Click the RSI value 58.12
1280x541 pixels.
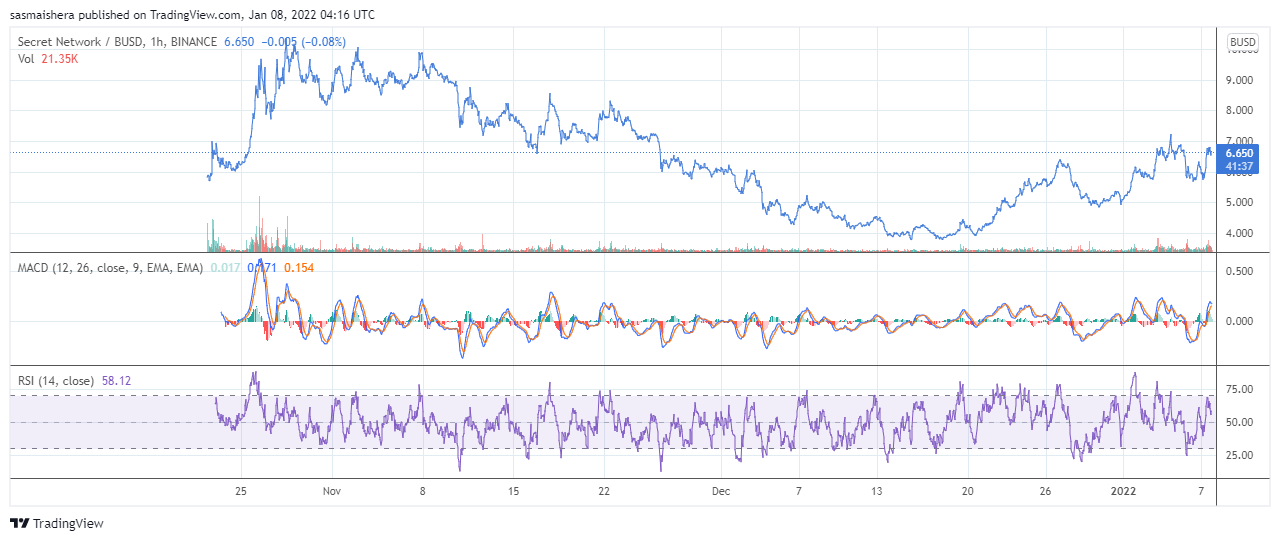point(116,381)
